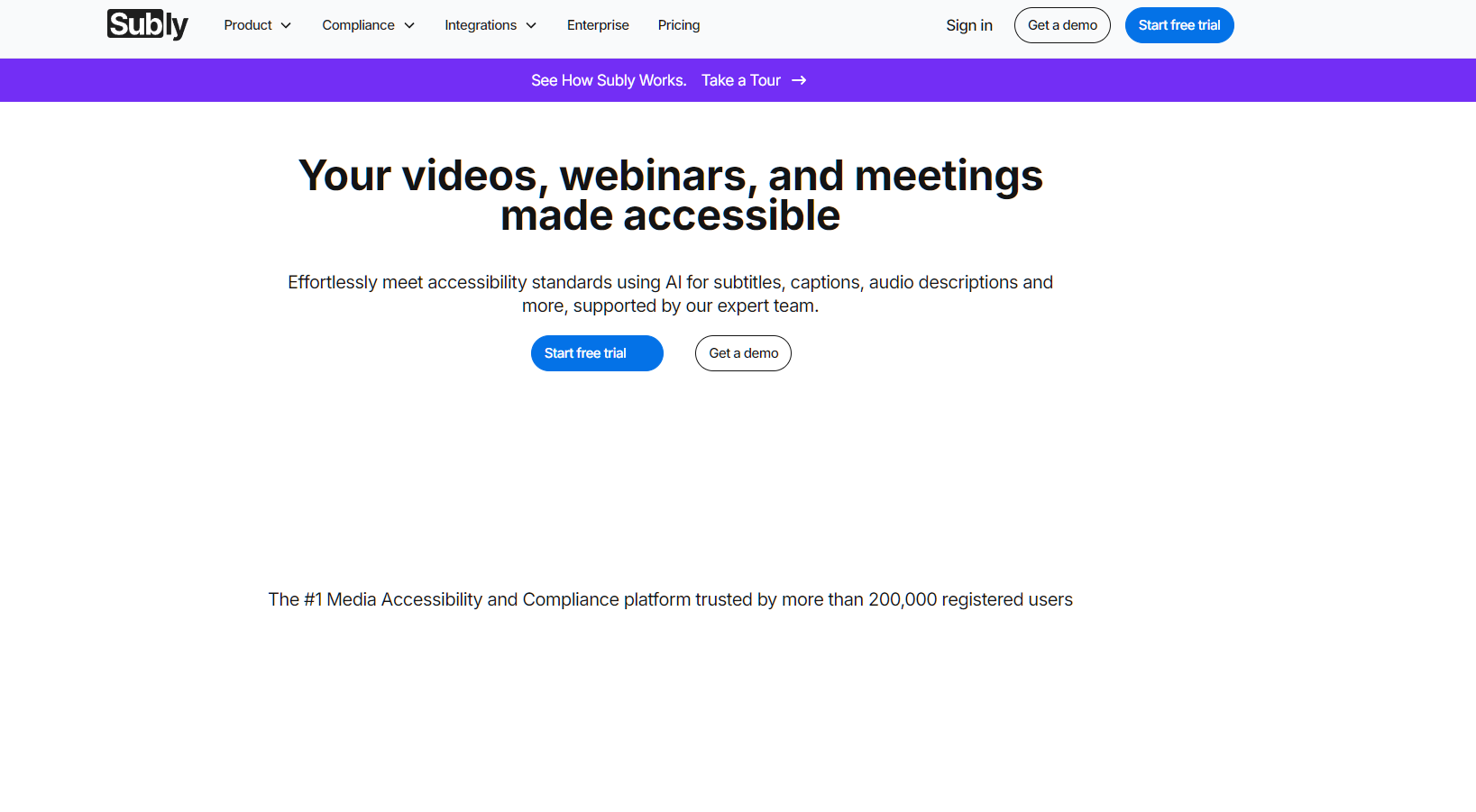This screenshot has width=1476, height=812.
Task: Click the '#1 Media Accessibility and Compliance' tagline
Action: [x=670, y=599]
